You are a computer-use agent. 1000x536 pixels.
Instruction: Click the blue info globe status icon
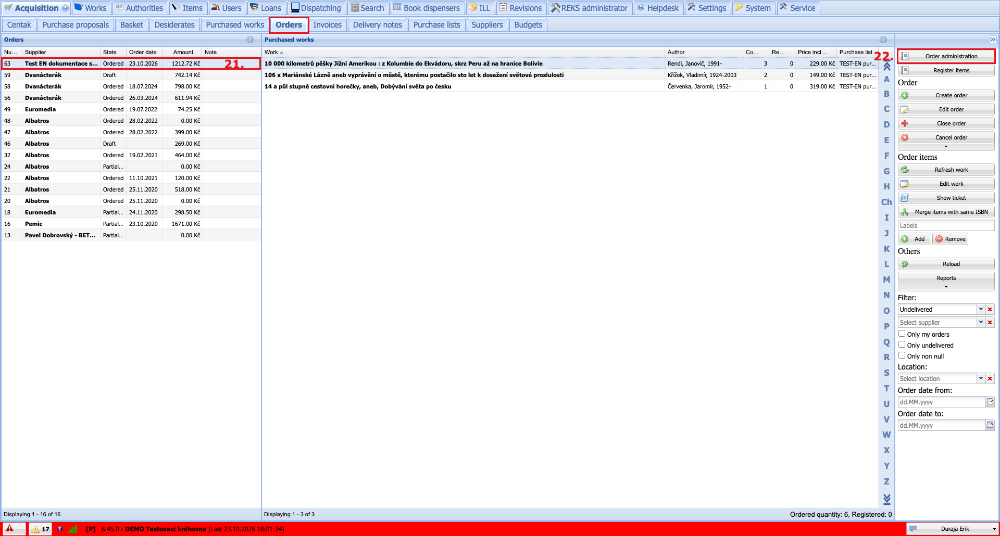click(x=61, y=528)
